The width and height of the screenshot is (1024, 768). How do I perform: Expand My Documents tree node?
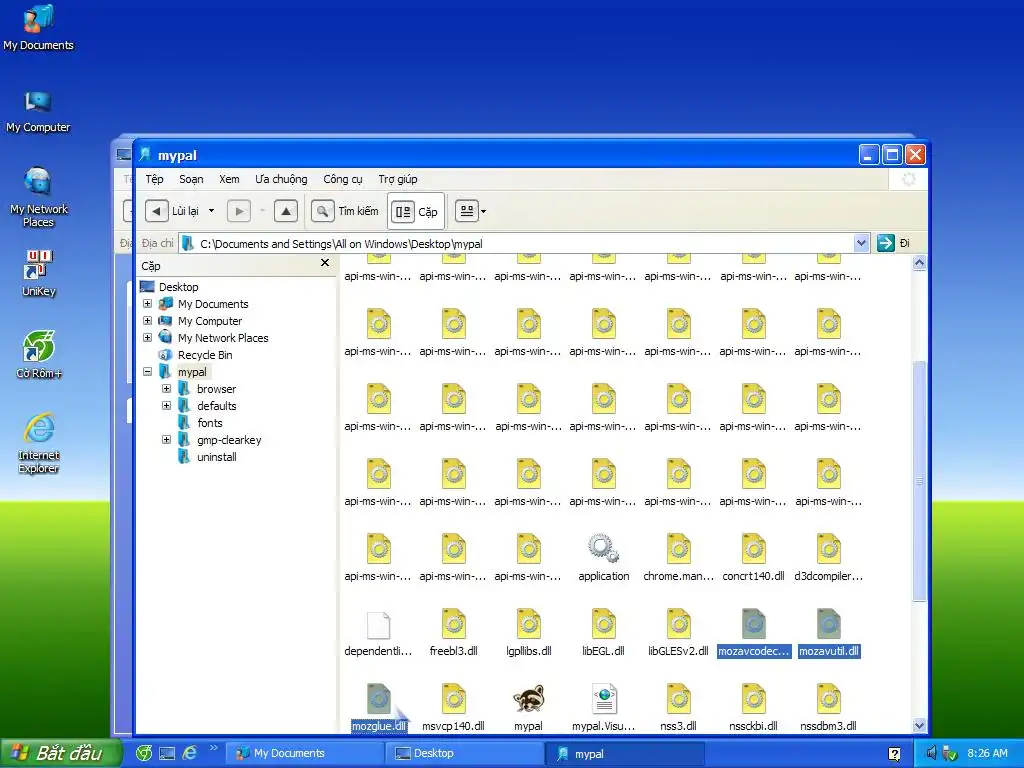click(148, 304)
